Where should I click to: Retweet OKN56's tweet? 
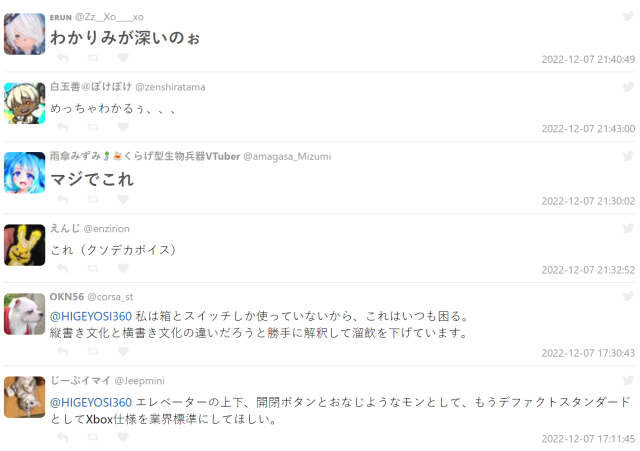(93, 352)
